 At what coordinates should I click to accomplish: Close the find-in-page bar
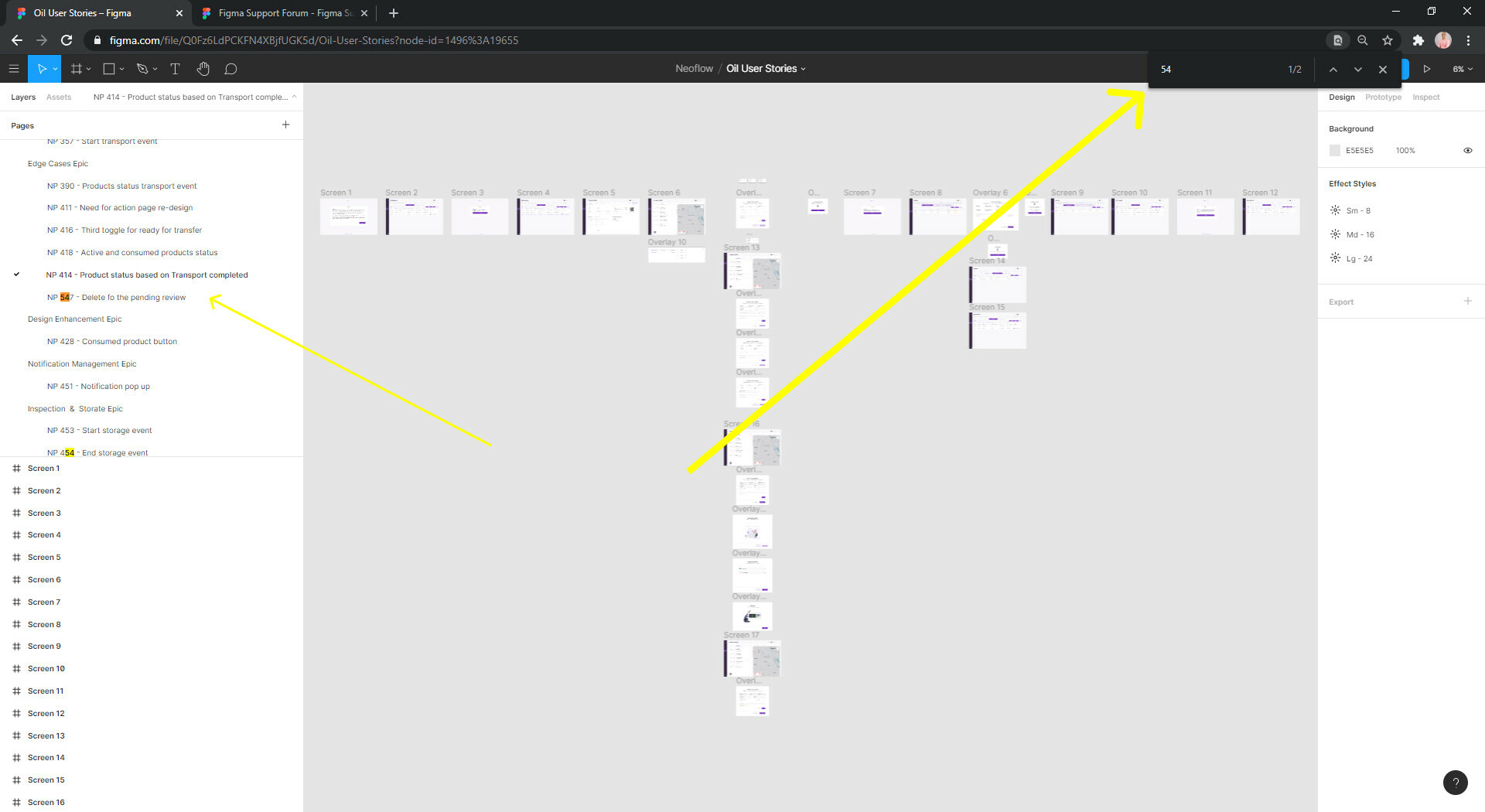[1383, 70]
